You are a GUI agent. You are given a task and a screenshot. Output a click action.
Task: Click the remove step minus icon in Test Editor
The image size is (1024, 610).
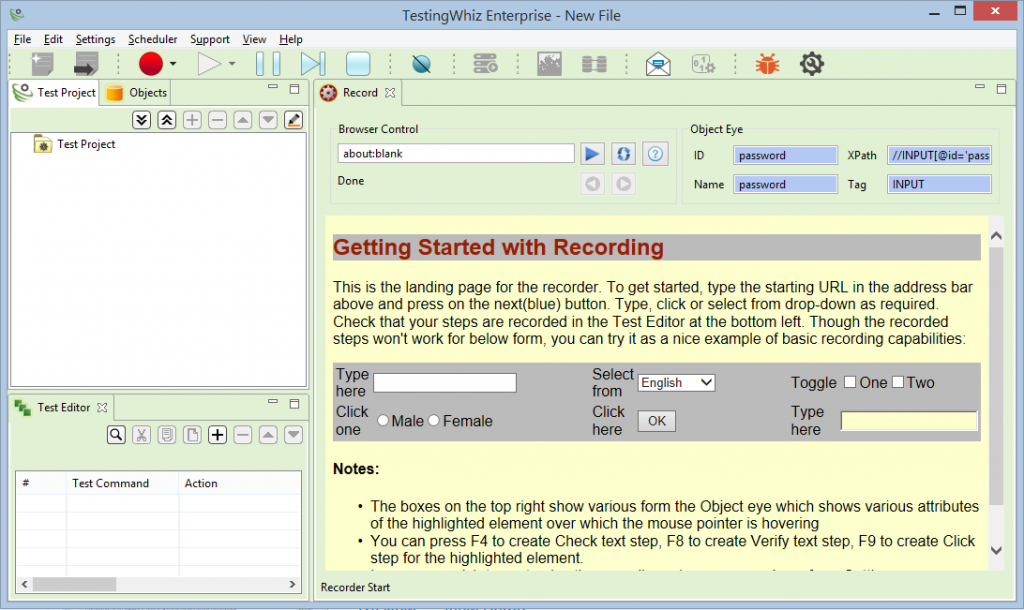243,435
